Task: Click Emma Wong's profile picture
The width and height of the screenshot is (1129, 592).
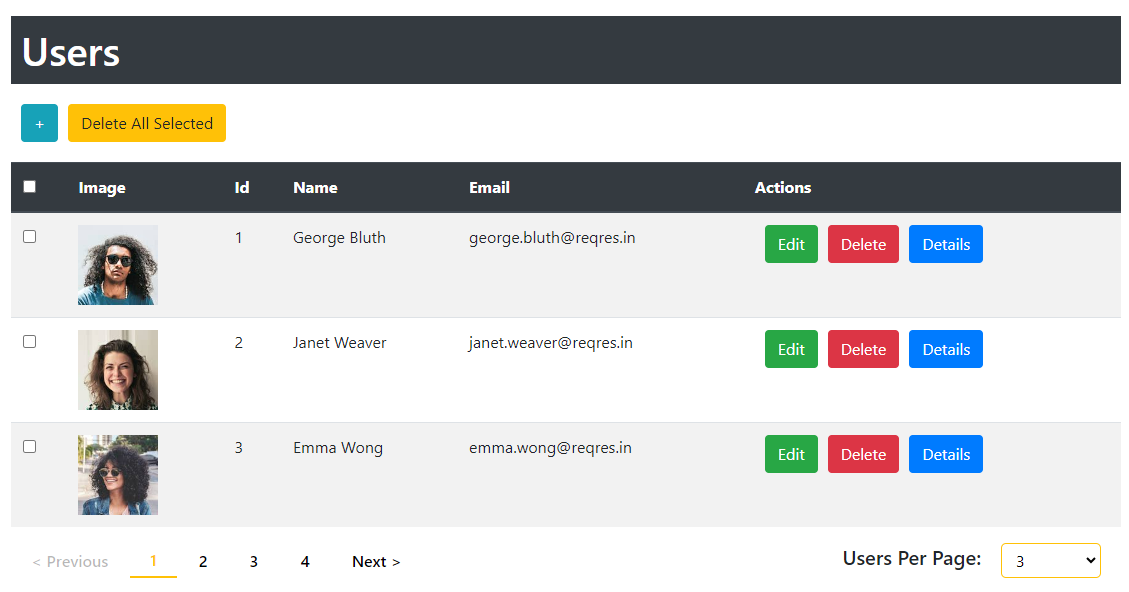Action: [118, 475]
